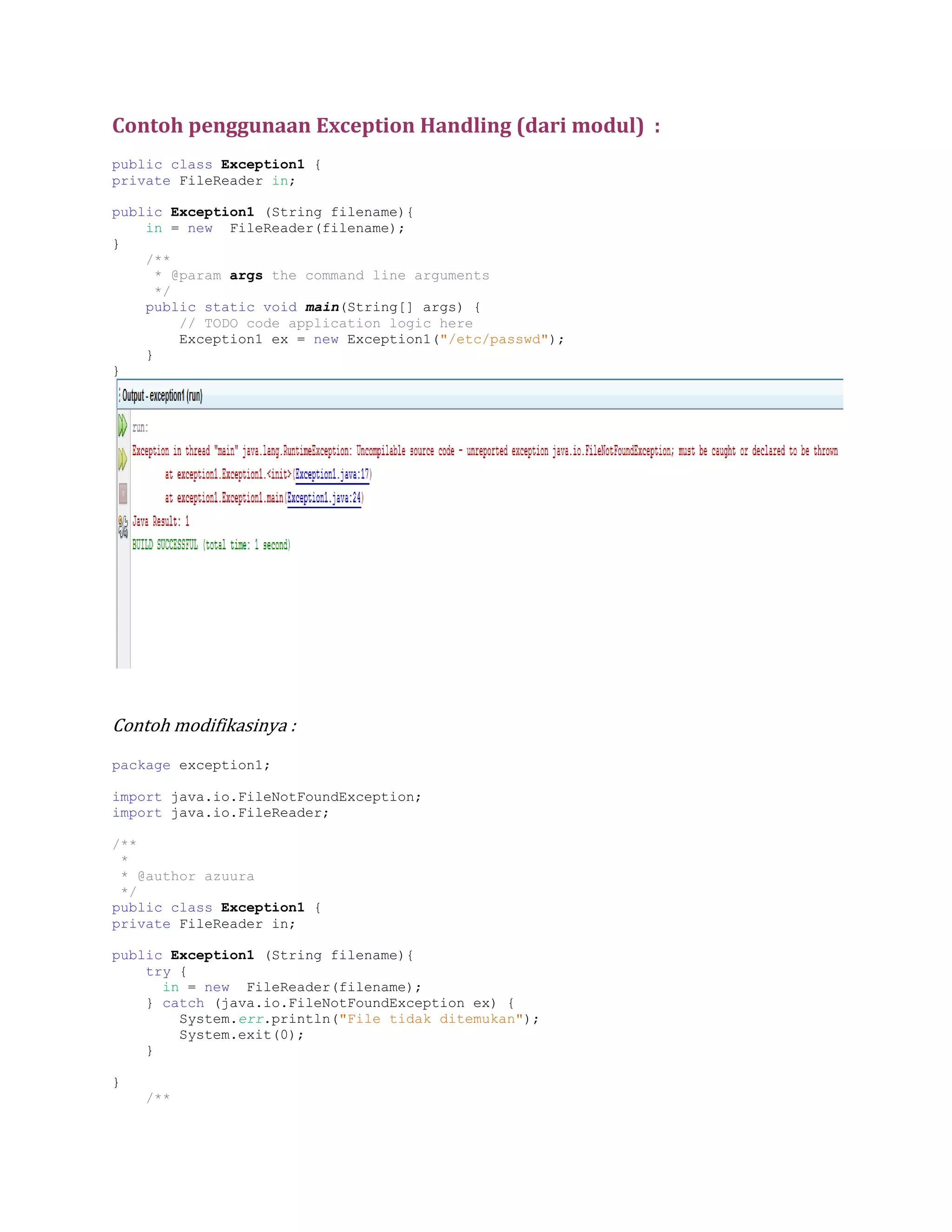Click the Stop build icon in Output panel
The image size is (952, 1232).
(123, 493)
